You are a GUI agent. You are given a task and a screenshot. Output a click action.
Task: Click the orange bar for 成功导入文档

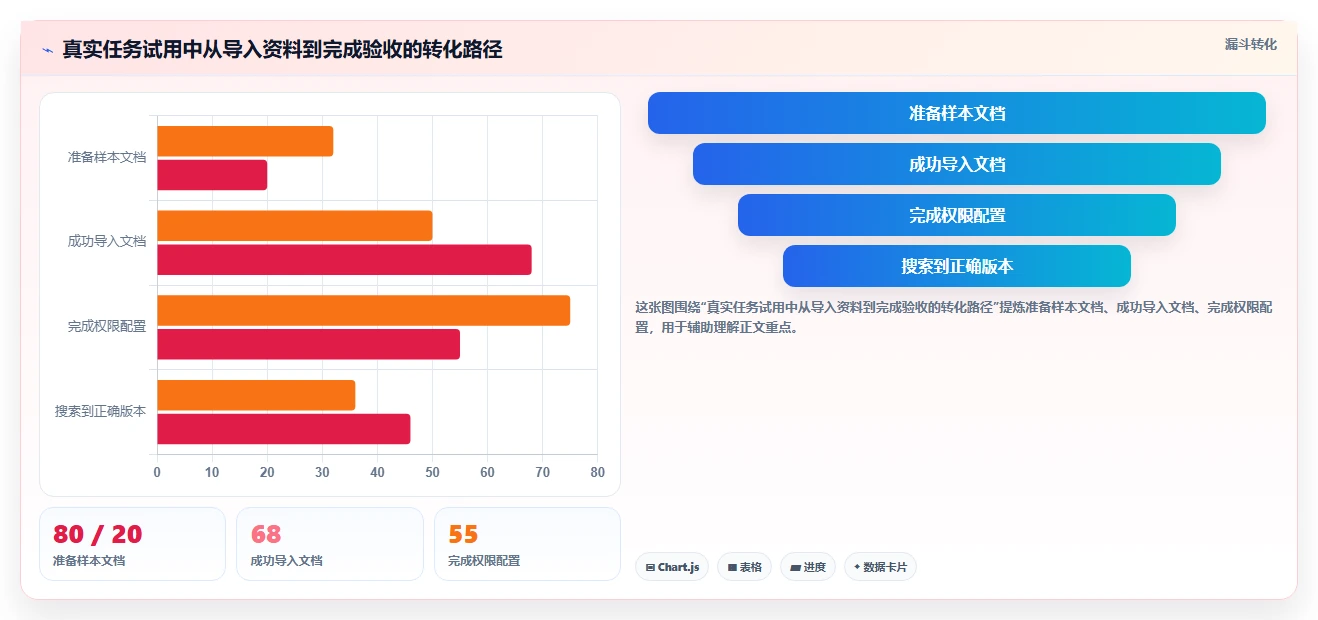point(294,226)
